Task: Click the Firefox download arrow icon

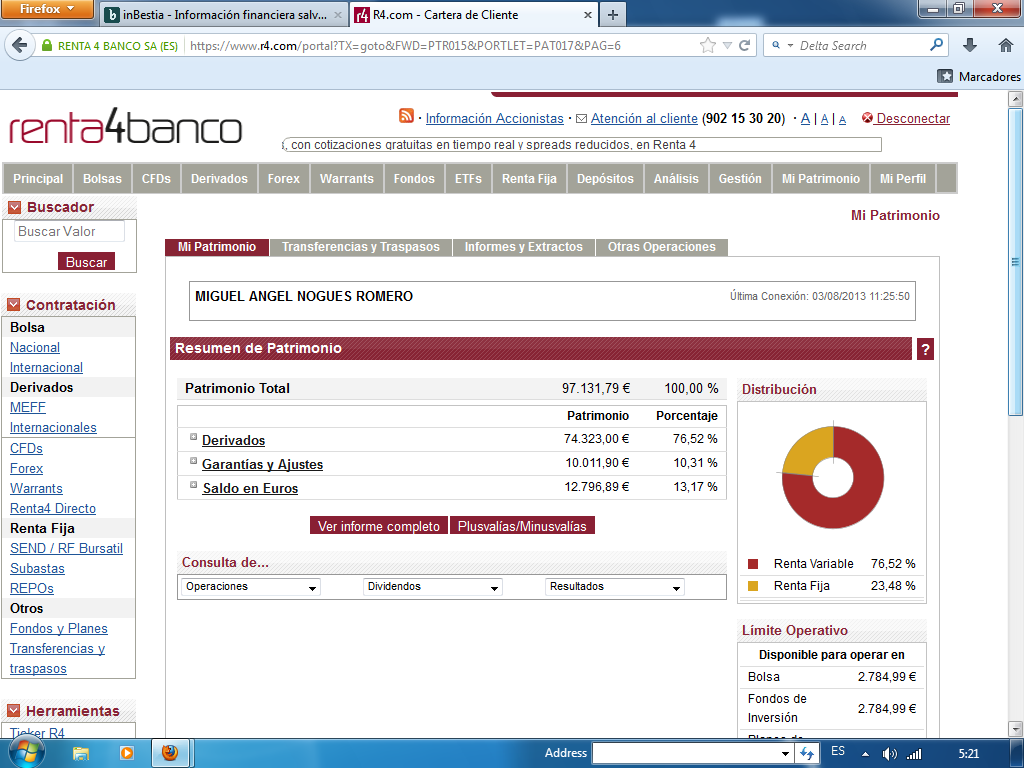Action: point(969,45)
